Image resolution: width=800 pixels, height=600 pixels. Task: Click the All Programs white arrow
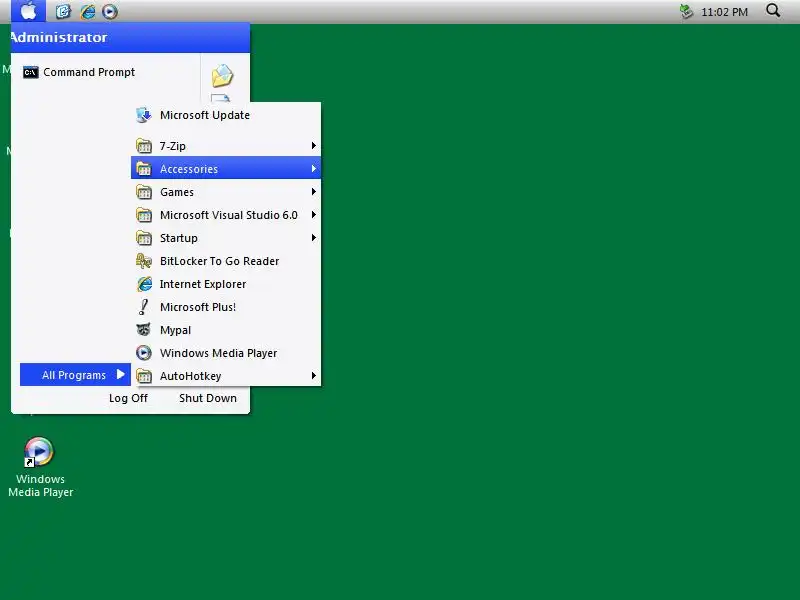pyautogui.click(x=120, y=374)
